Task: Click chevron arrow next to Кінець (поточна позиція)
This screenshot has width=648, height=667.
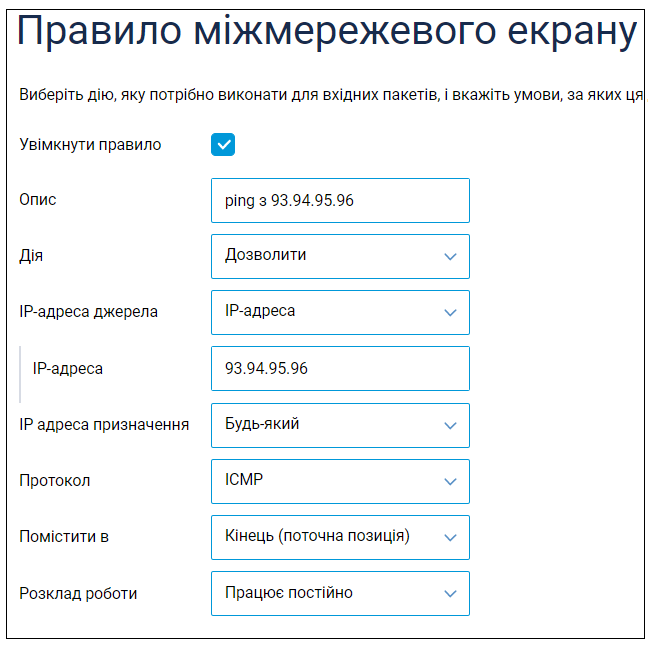Action: (x=450, y=538)
